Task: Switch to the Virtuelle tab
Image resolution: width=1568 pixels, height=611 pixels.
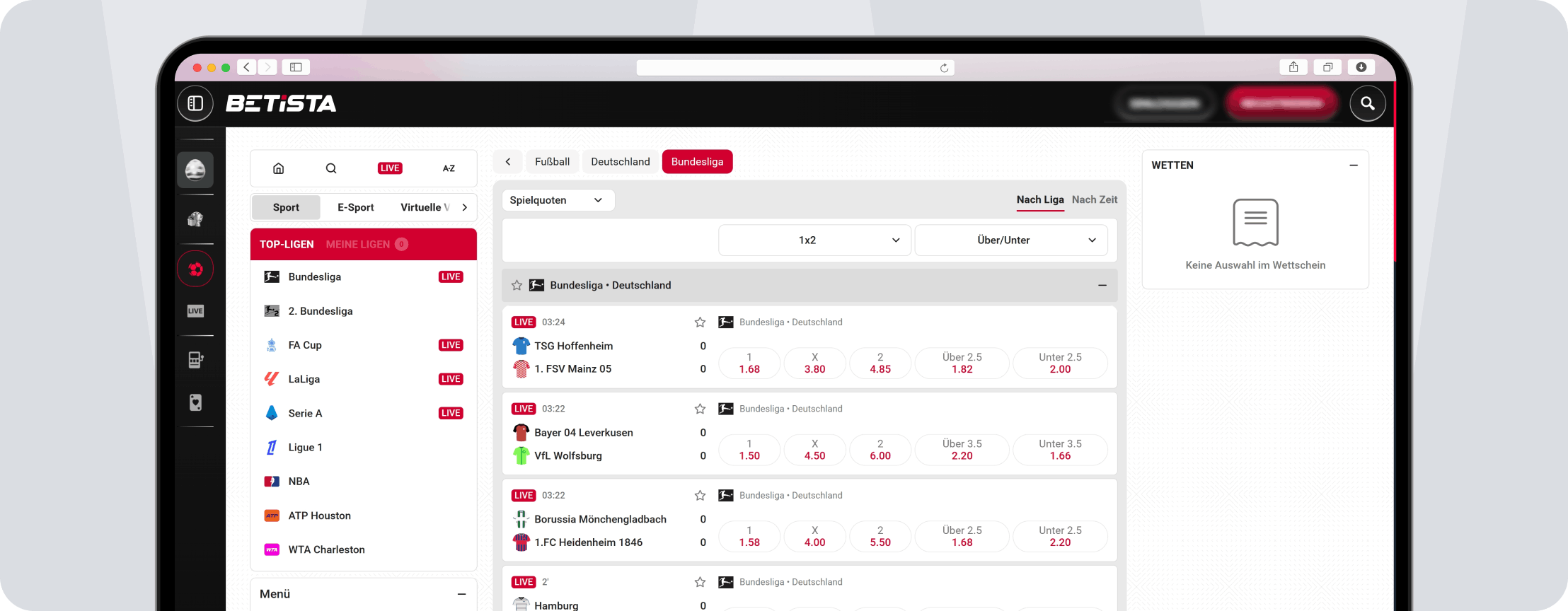Action: click(x=425, y=207)
